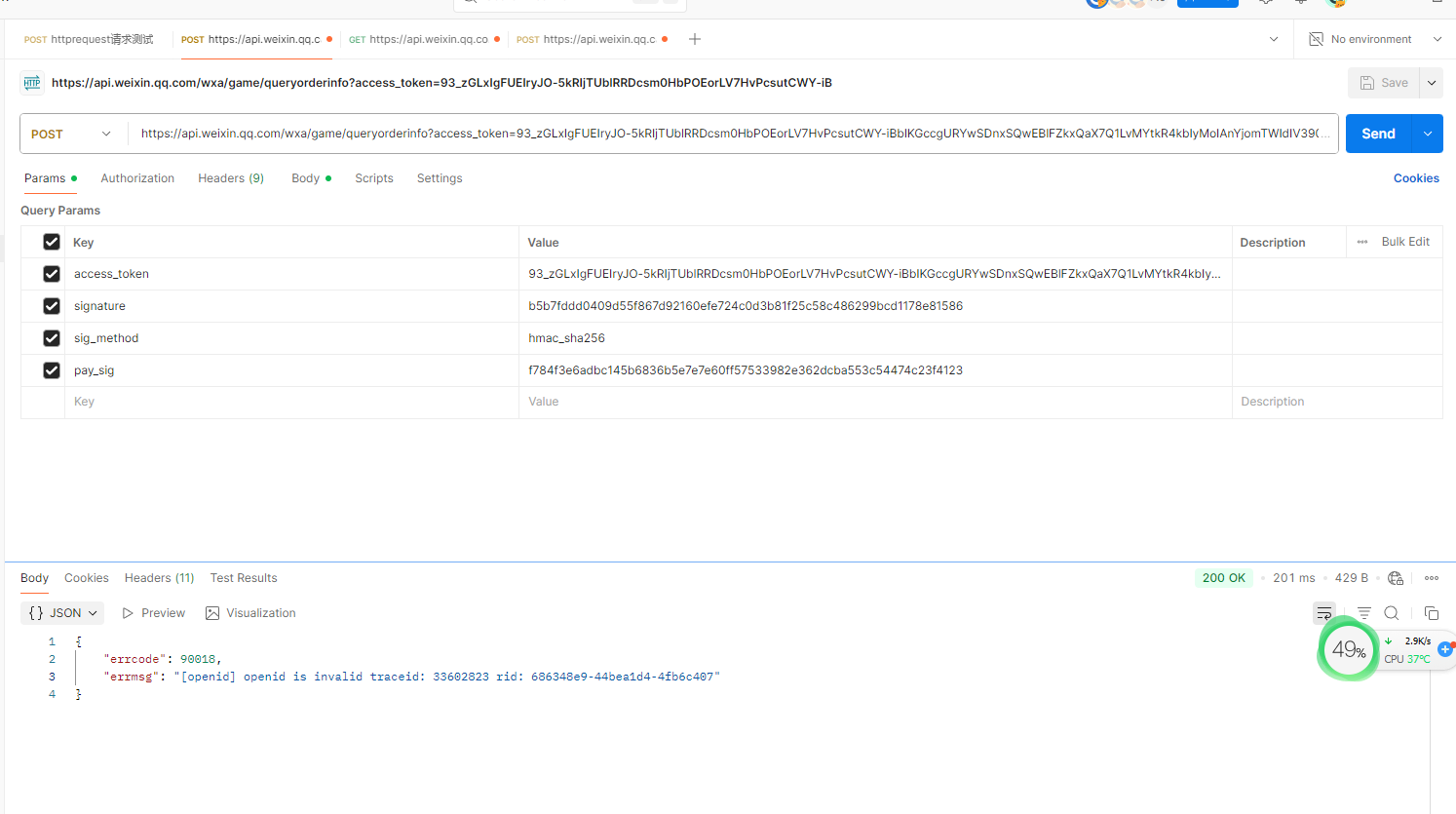Click the filter response icon

[1364, 613]
